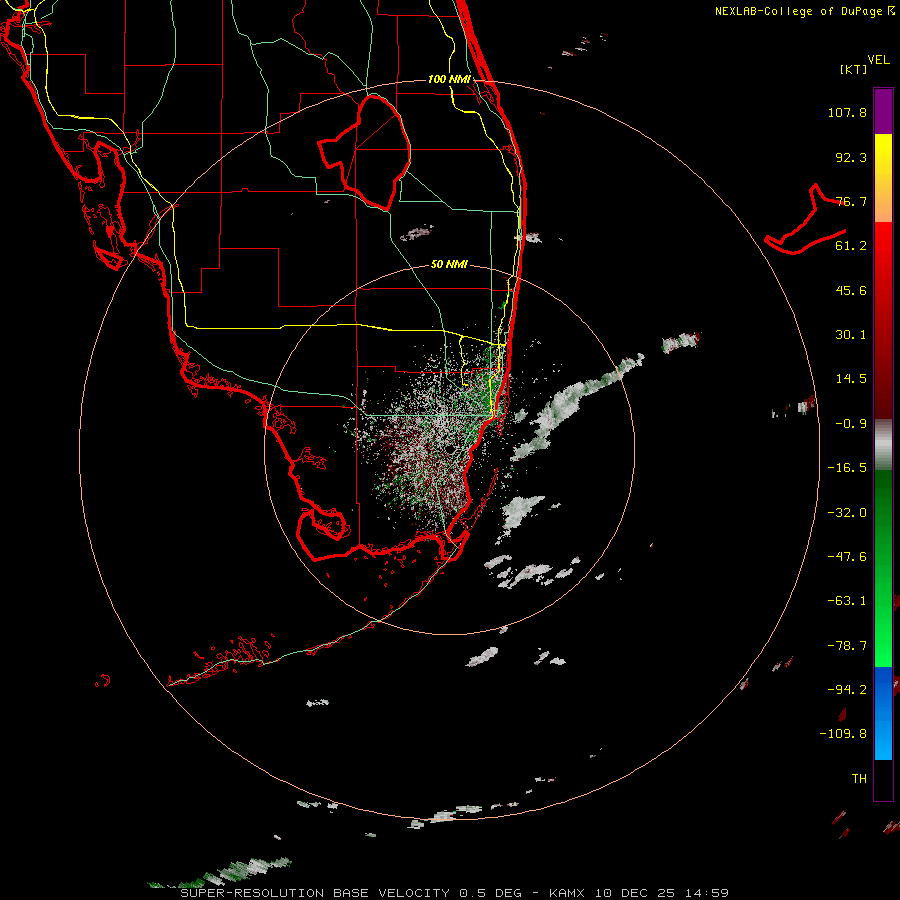
Task: Click the -32.0 velocity scale value
Action: (x=847, y=513)
